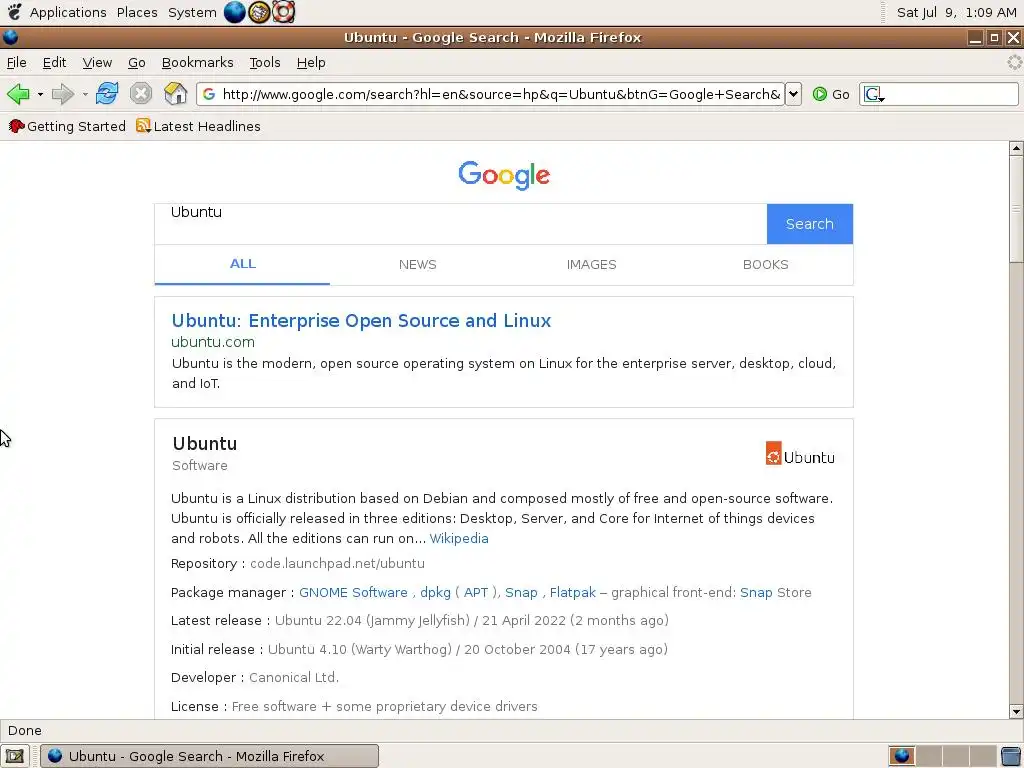This screenshot has height=768, width=1024.
Task: Open the Edit menu
Action: 54,62
